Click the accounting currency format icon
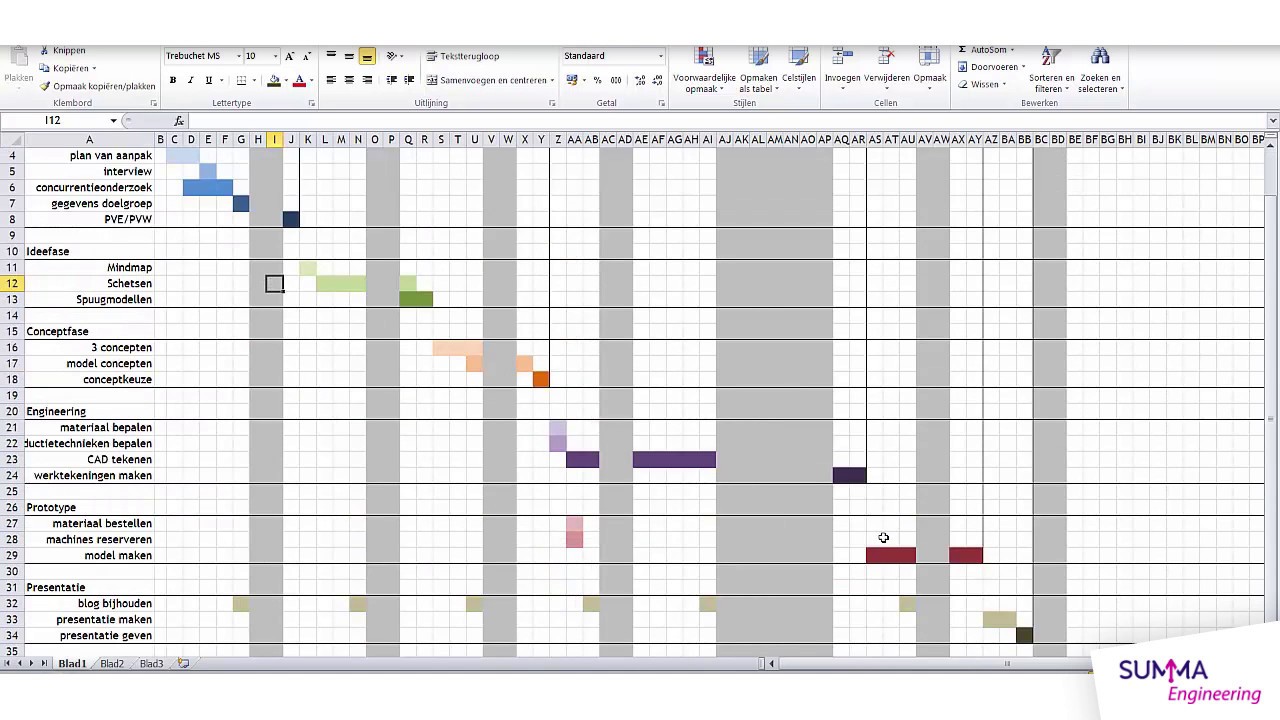Image resolution: width=1280 pixels, height=720 pixels. 572,80
